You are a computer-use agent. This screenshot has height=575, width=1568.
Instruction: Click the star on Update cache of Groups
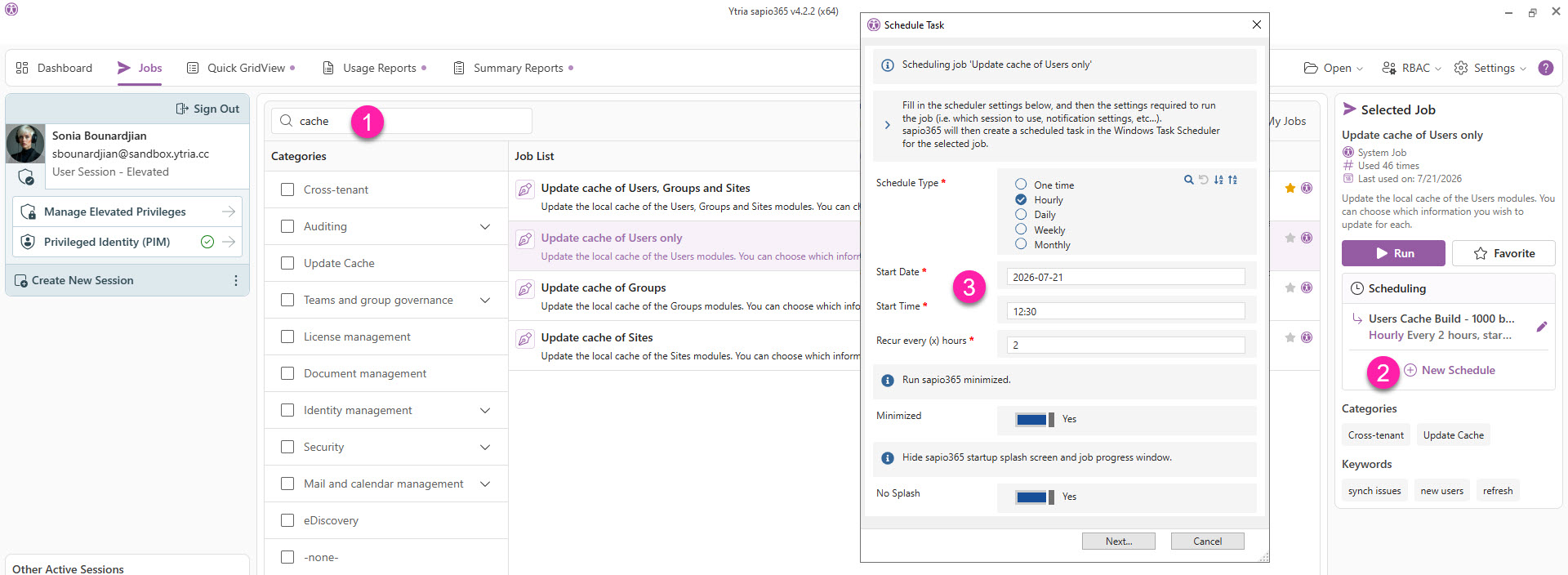coord(1290,287)
